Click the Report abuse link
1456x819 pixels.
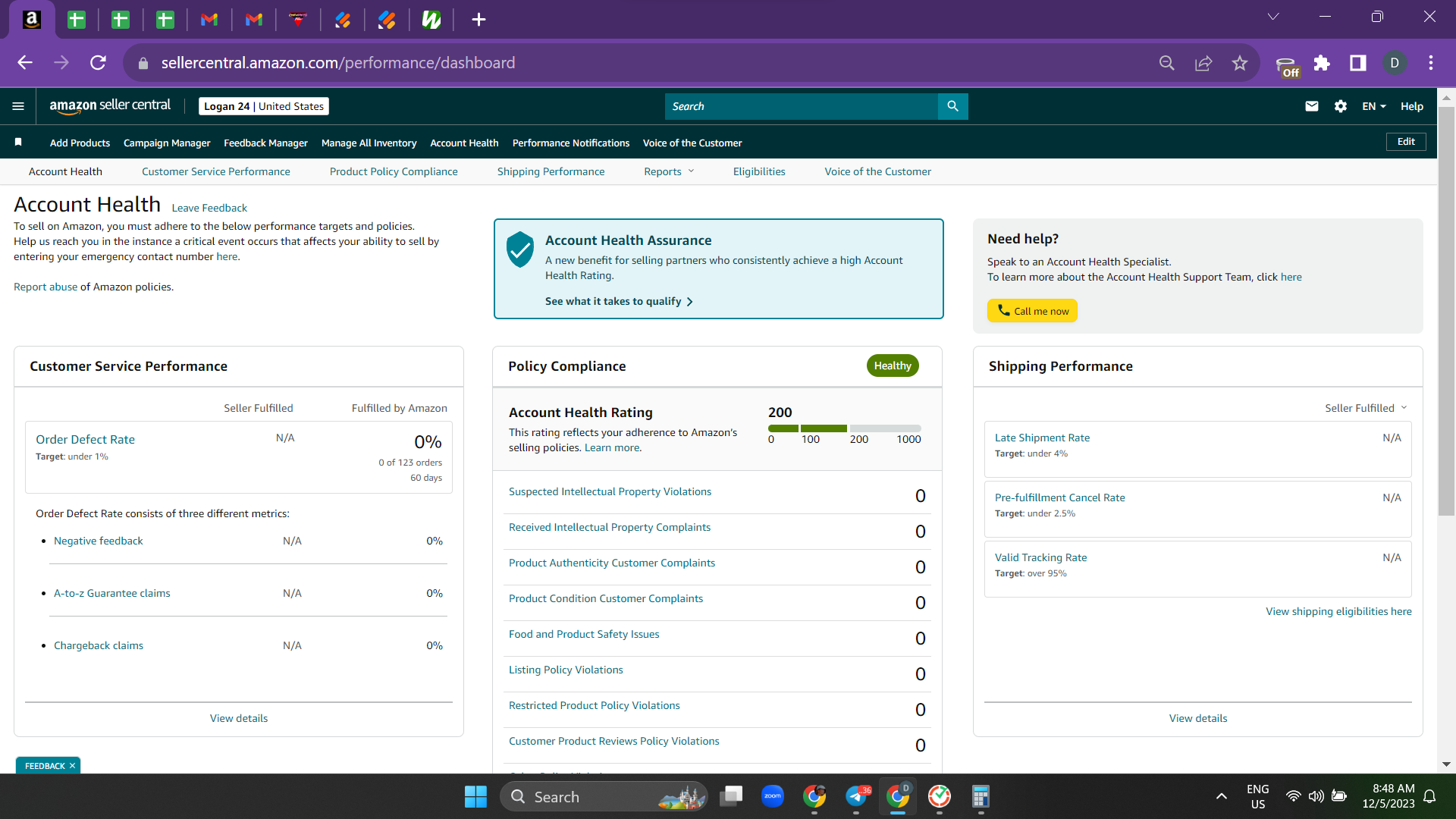pyautogui.click(x=45, y=287)
